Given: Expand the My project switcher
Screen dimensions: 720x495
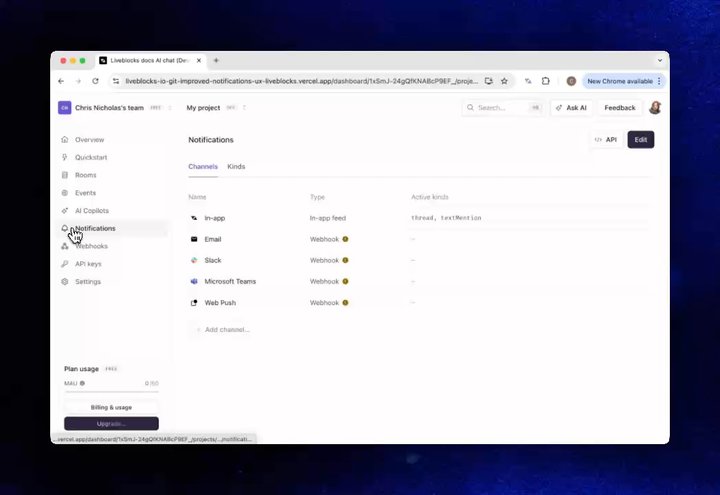Looking at the screenshot, I should tap(244, 108).
